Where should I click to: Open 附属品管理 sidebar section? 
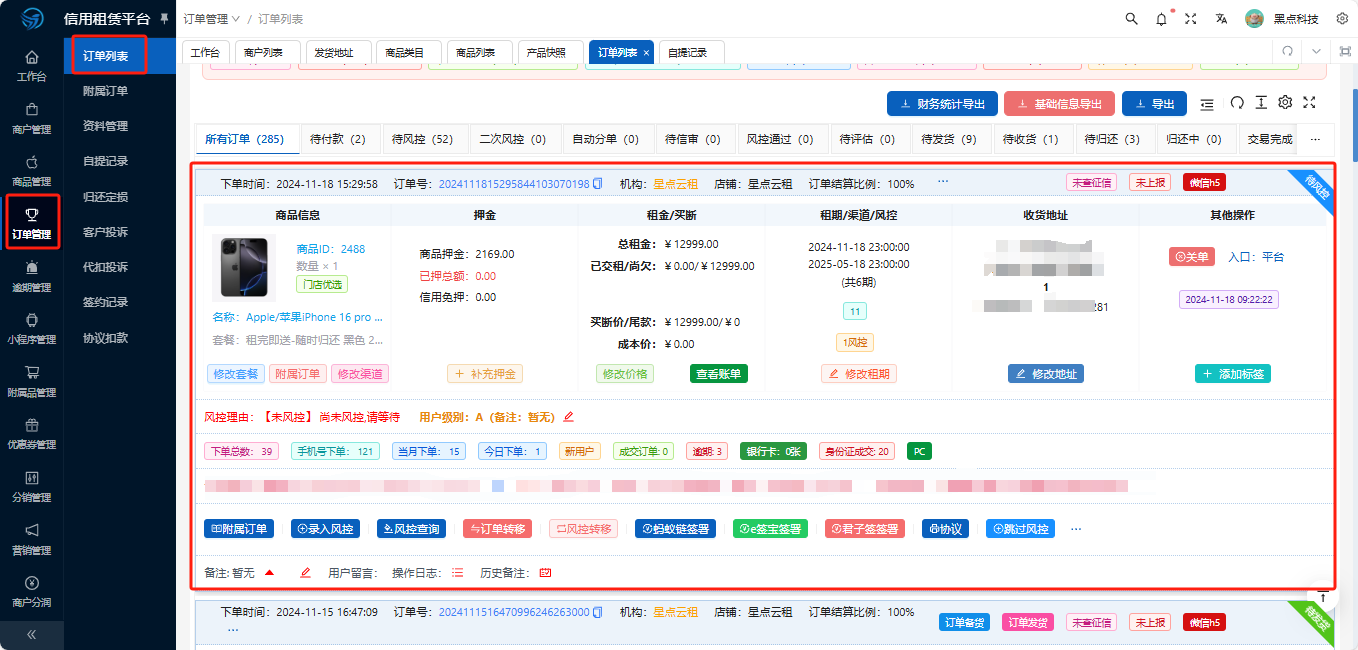[x=31, y=381]
